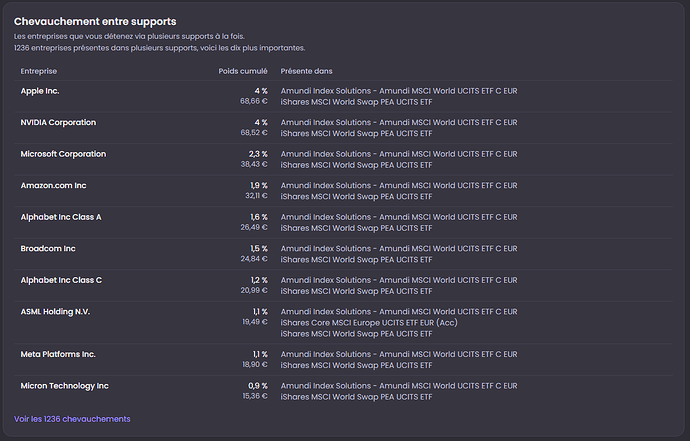Click the 1,9 % weight for Amazon
This screenshot has width=690, height=441.
click(259, 186)
